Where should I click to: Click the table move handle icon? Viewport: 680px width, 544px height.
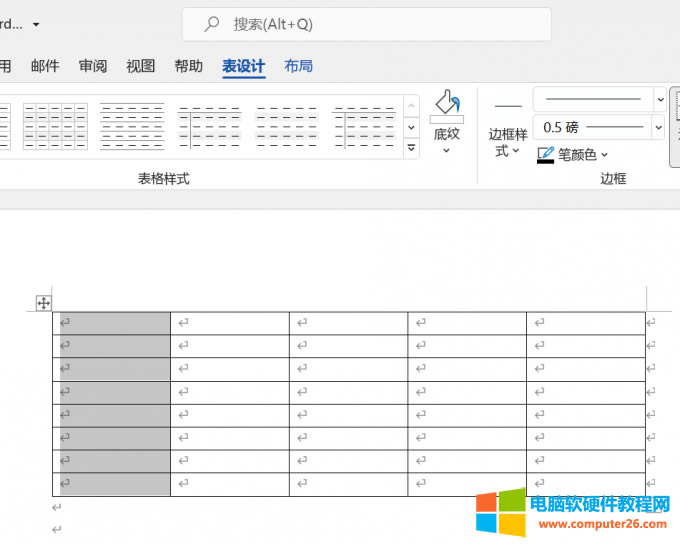click(x=44, y=303)
